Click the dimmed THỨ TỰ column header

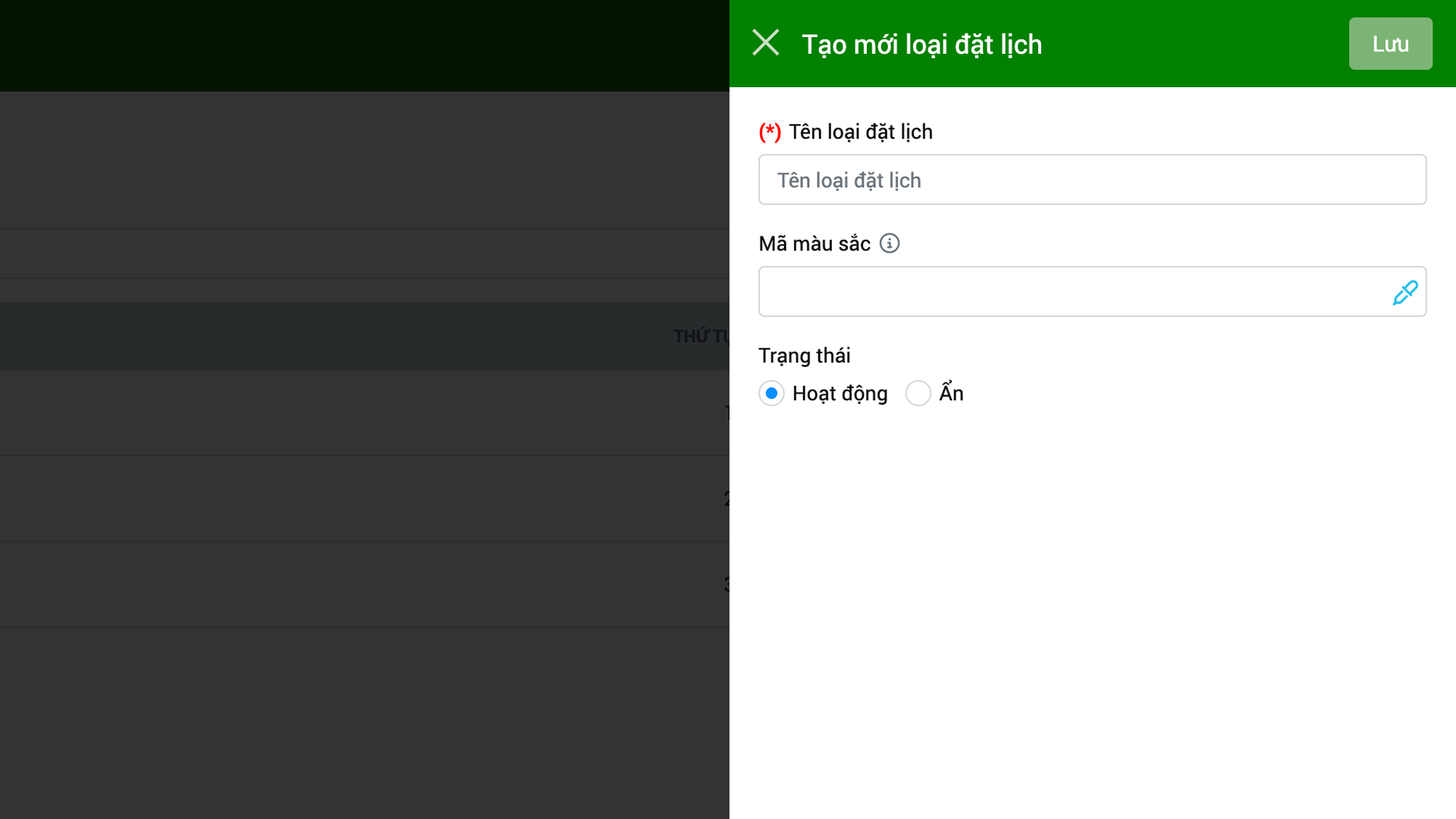click(x=701, y=336)
